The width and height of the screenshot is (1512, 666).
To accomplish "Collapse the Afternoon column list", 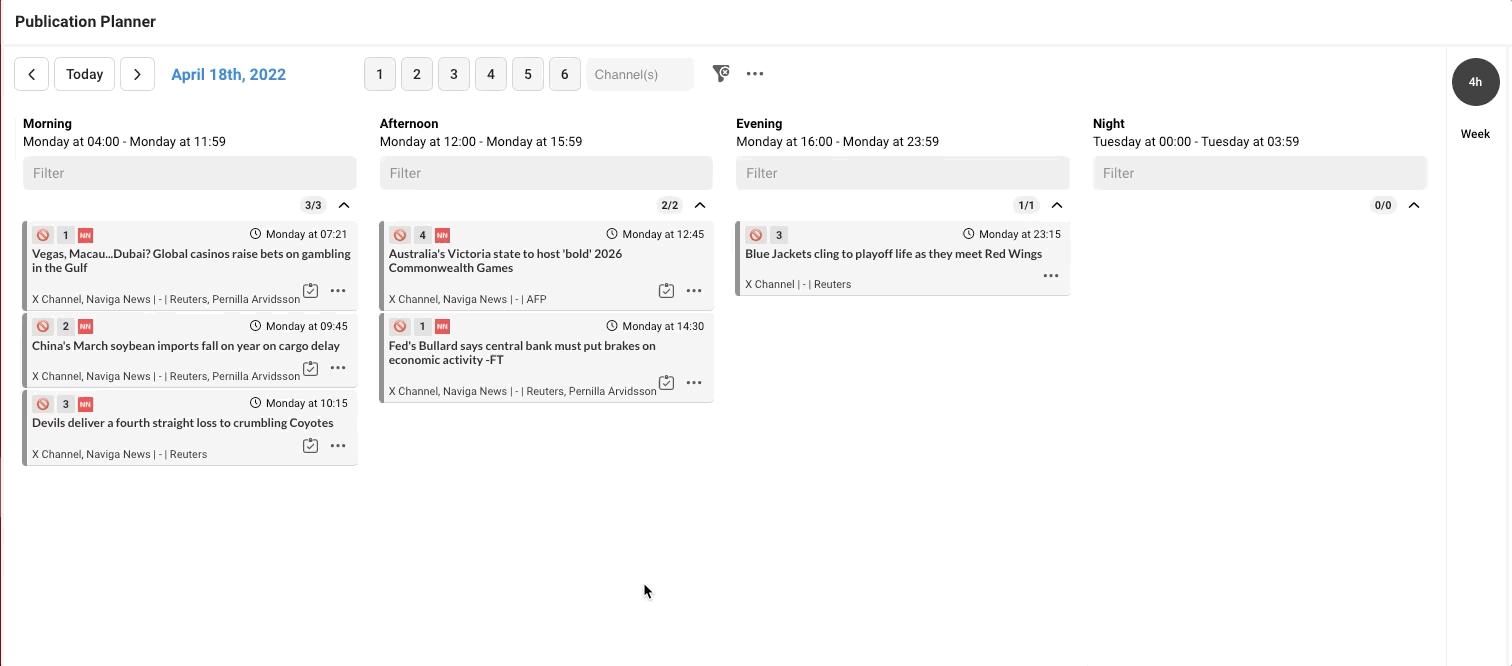I will (700, 205).
